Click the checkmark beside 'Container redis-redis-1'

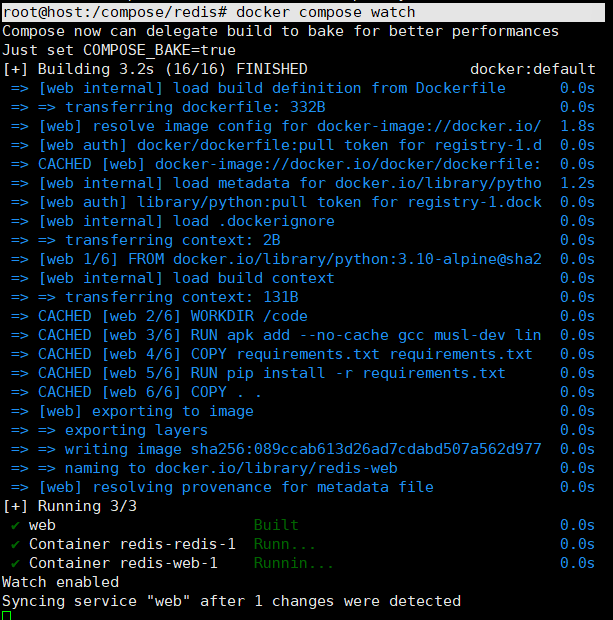(x=15, y=544)
